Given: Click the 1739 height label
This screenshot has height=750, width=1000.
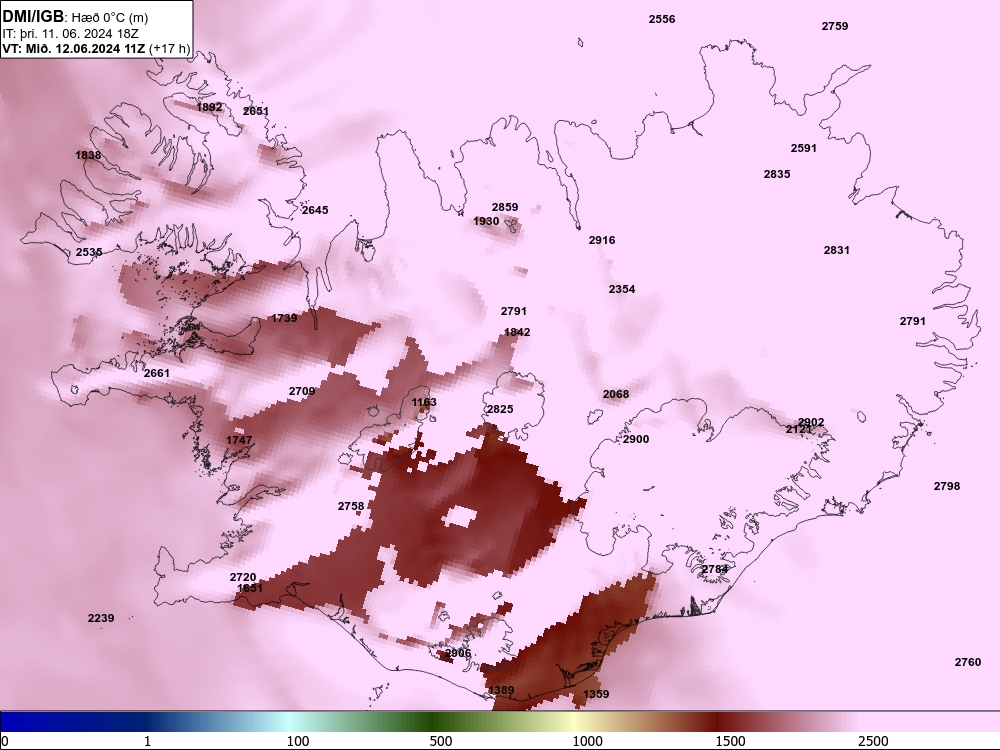Looking at the screenshot, I should point(284,318).
